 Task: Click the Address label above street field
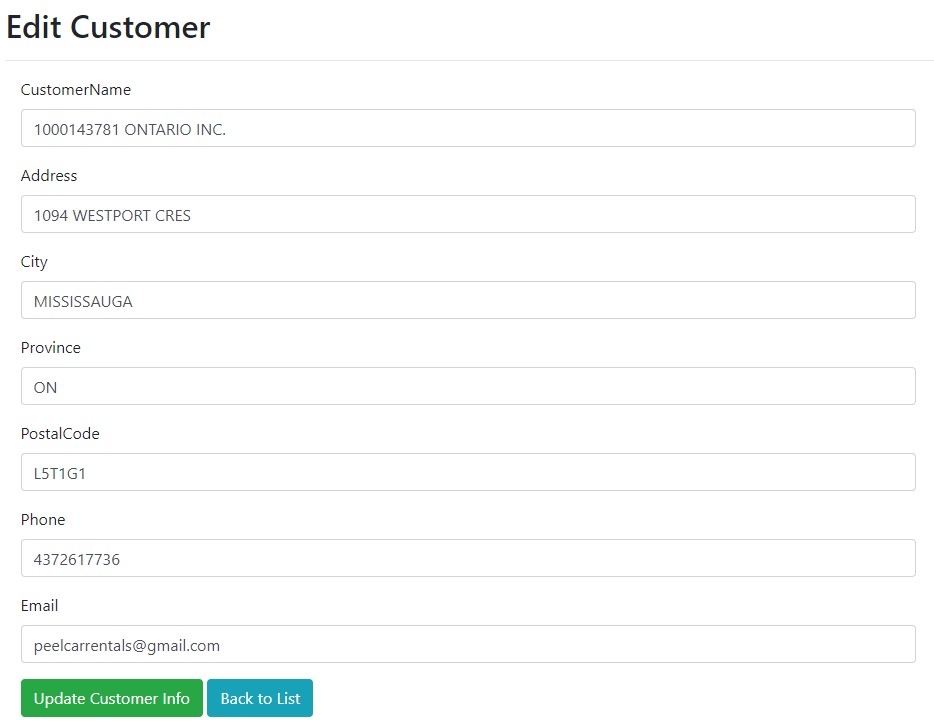[49, 176]
